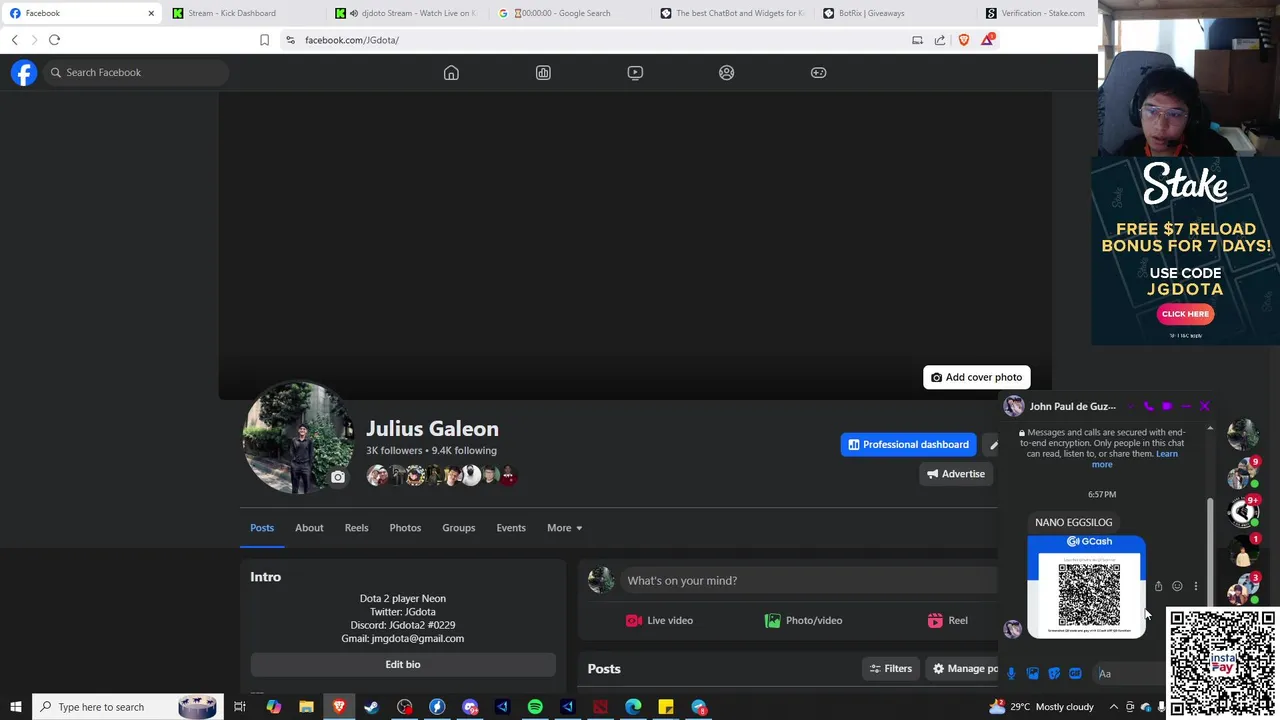The width and height of the screenshot is (1280, 720).
Task: Go to Facebook Home via the house icon
Action: pyautogui.click(x=451, y=72)
